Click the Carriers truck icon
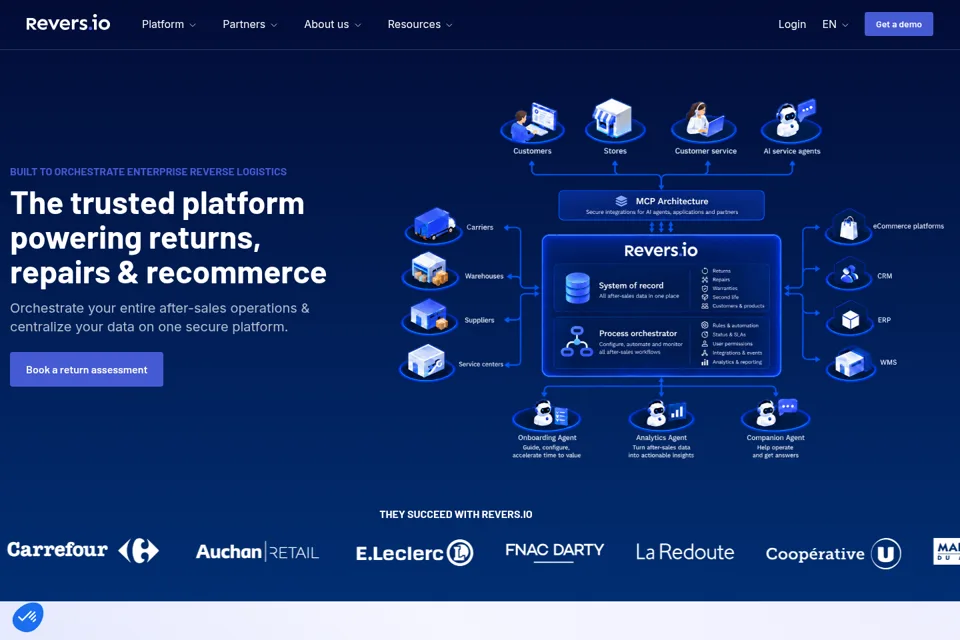The height and width of the screenshot is (640, 960). (433, 225)
